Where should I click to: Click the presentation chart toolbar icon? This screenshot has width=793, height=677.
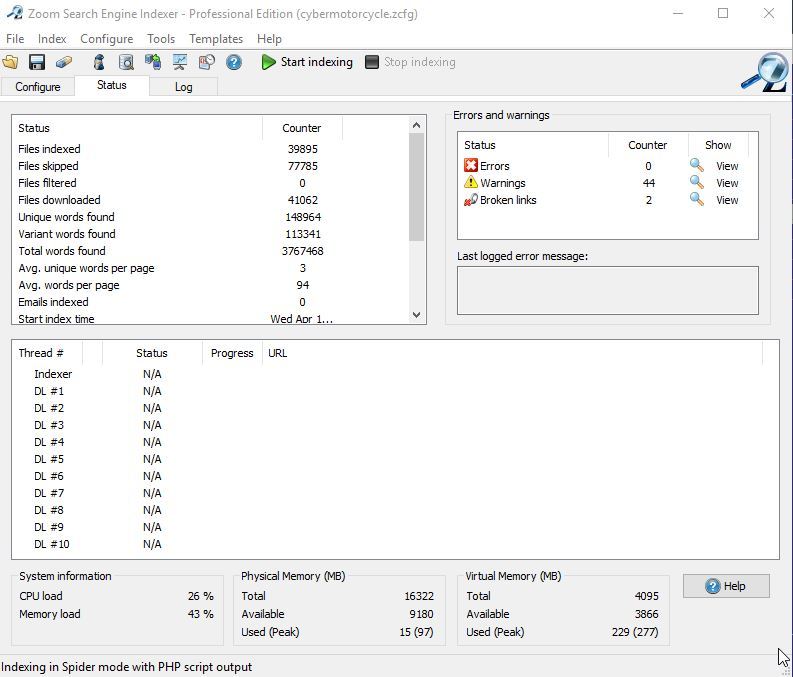(180, 62)
